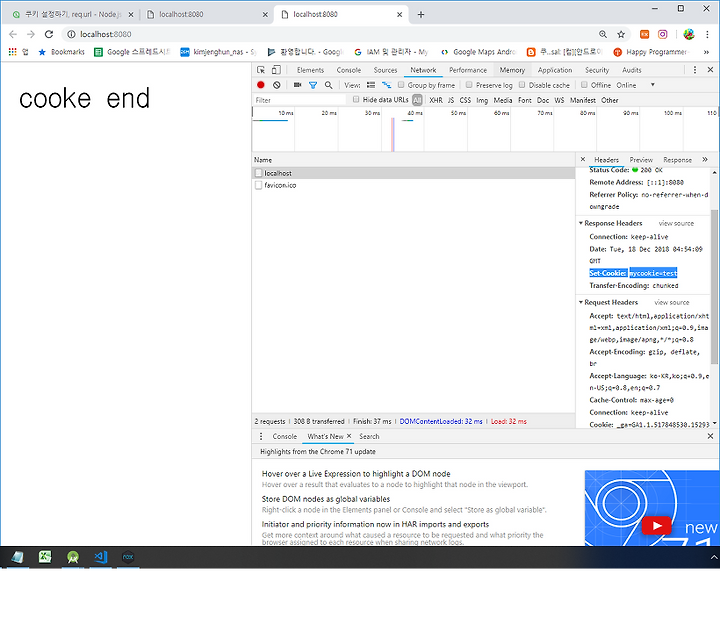Click the capture screenshots camera icon
This screenshot has height=624, width=720.
coord(298,85)
